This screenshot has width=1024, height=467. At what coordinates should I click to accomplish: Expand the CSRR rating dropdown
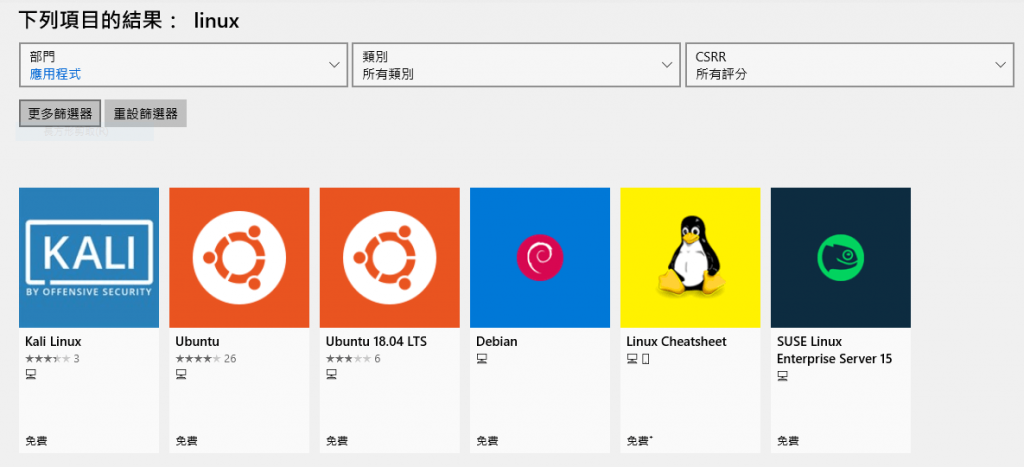[850, 65]
